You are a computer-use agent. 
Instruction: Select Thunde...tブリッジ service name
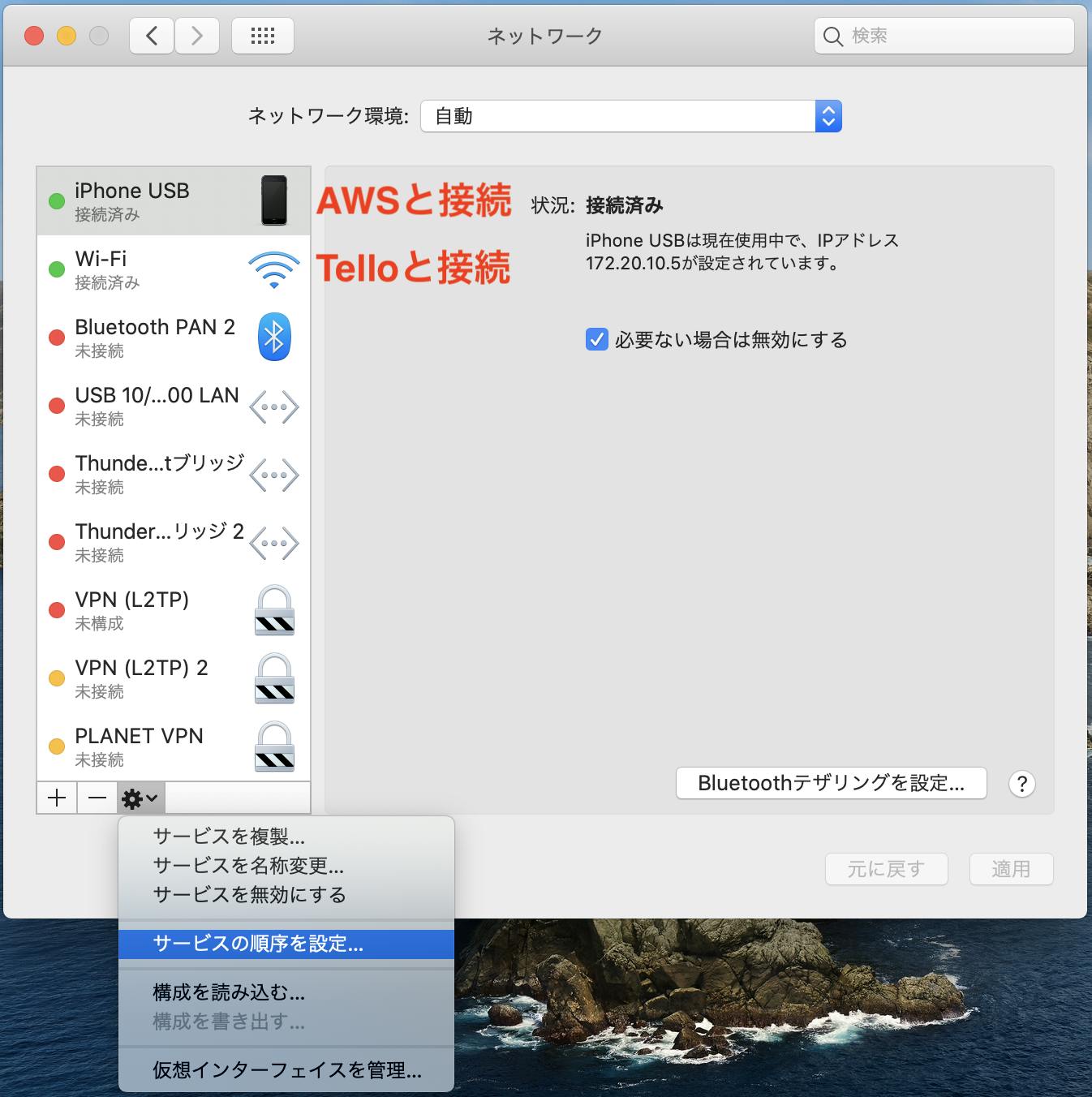point(160,463)
